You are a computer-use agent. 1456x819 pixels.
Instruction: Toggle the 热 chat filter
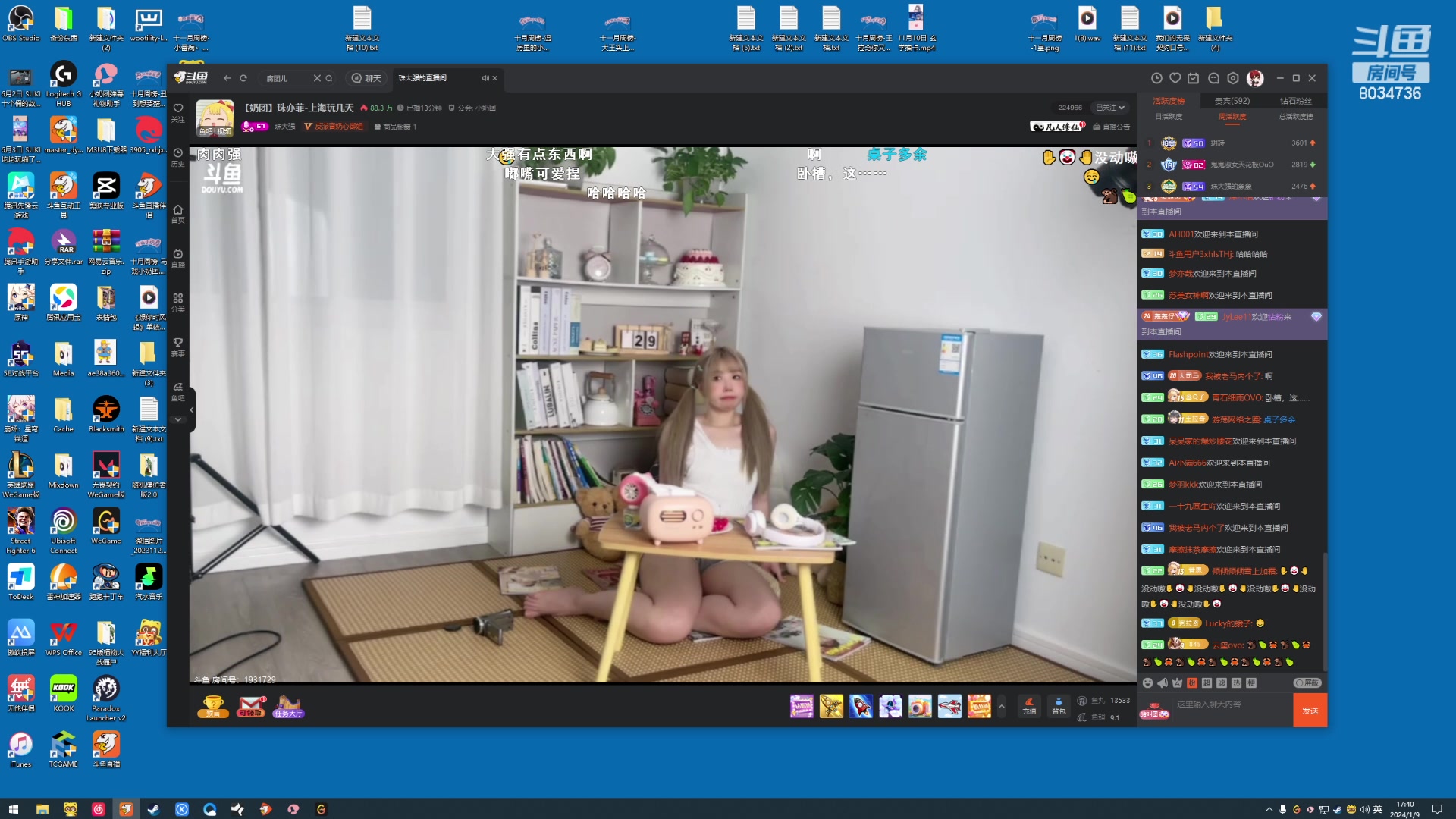click(x=1236, y=683)
